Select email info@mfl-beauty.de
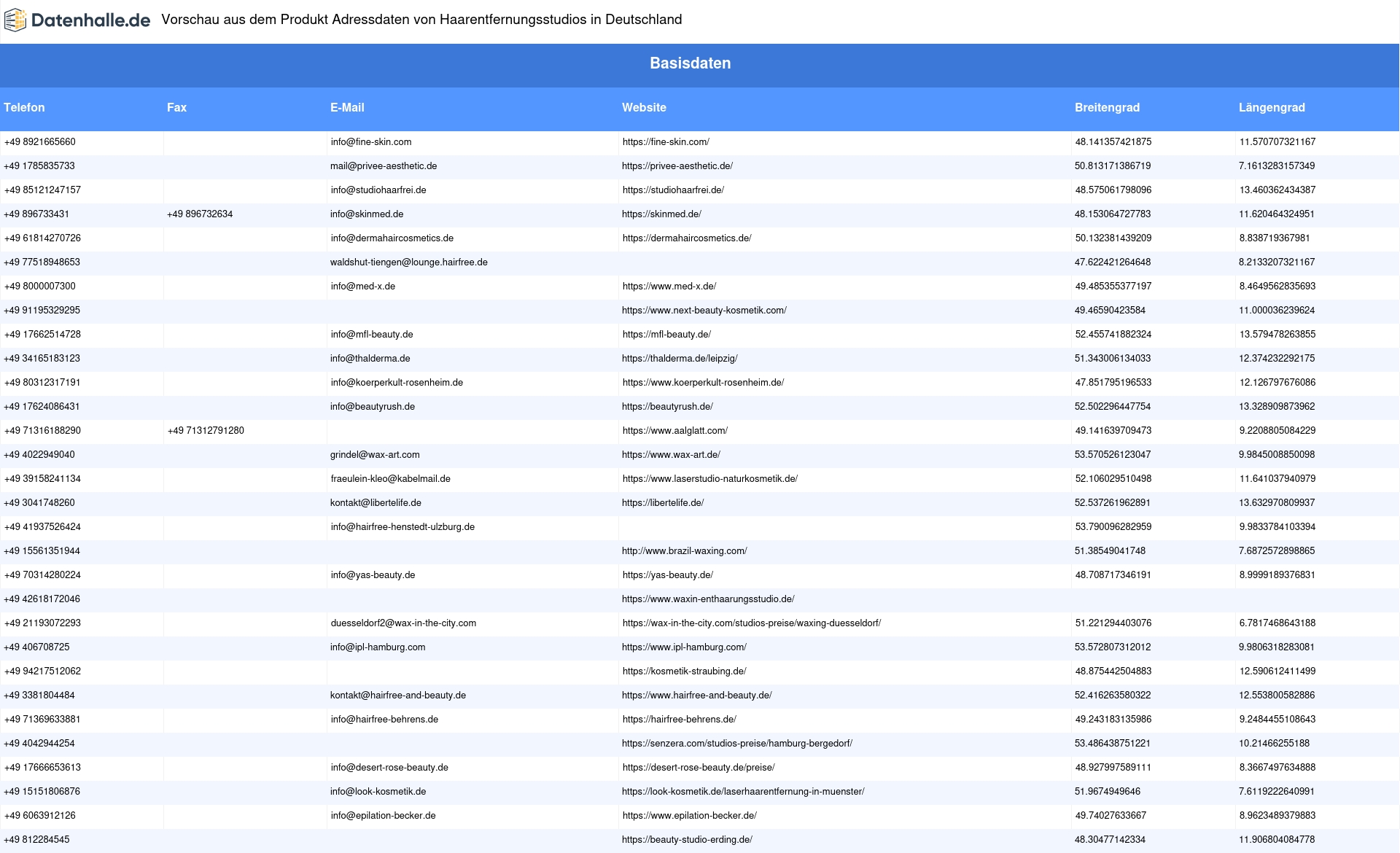Image resolution: width=1400 pixels, height=853 pixels. tap(372, 335)
